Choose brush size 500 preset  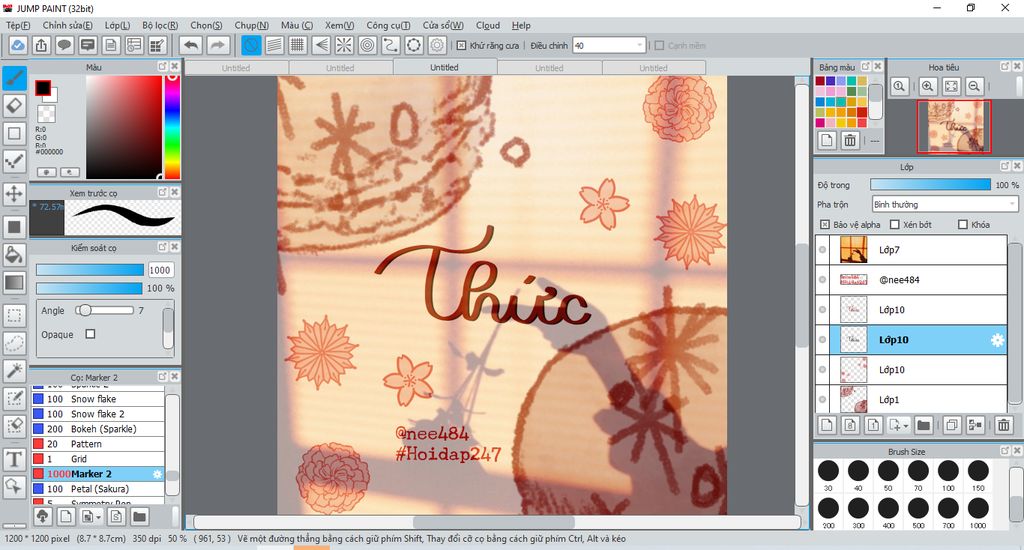point(918,512)
